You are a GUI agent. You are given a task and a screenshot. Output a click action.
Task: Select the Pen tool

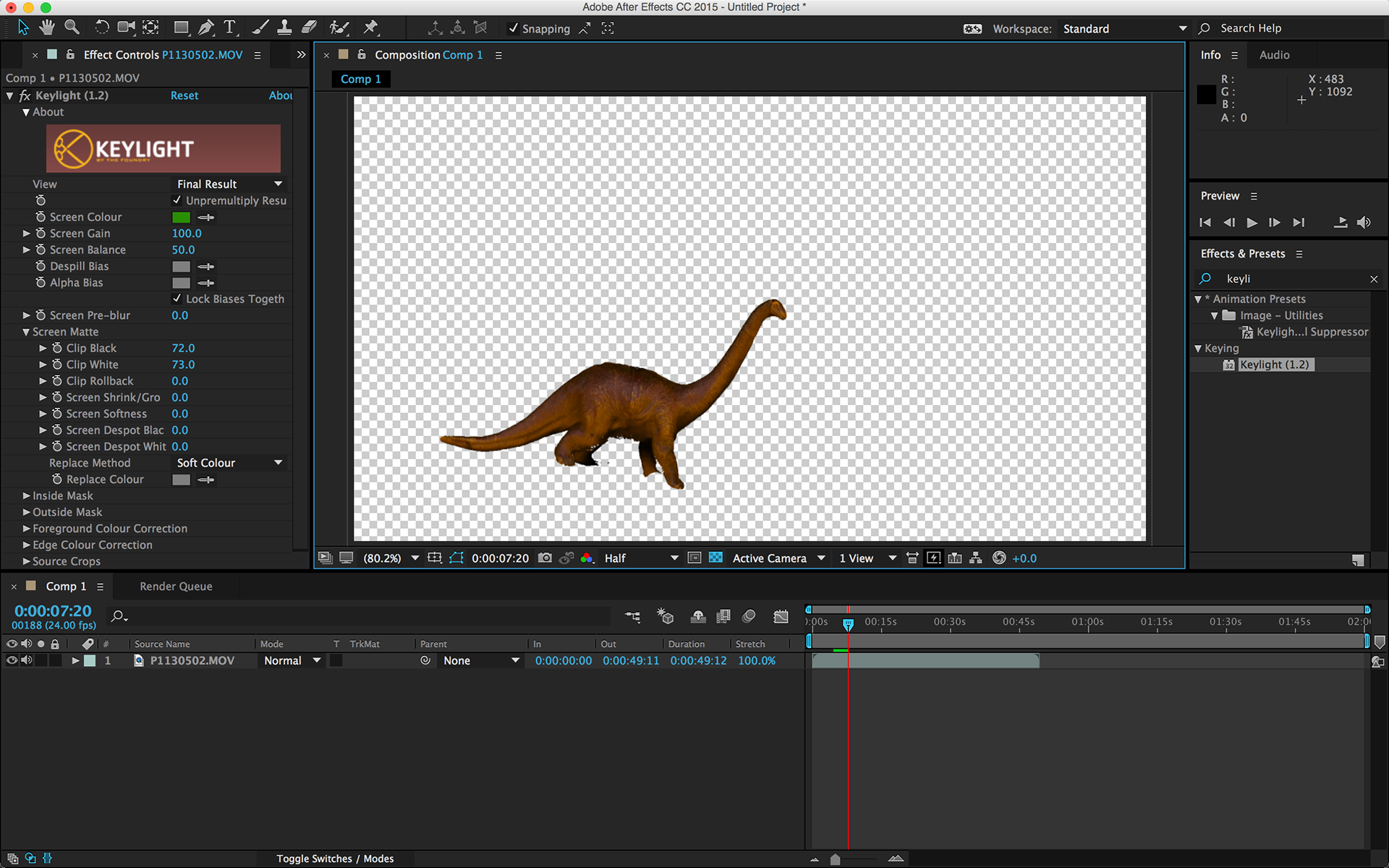[206, 27]
